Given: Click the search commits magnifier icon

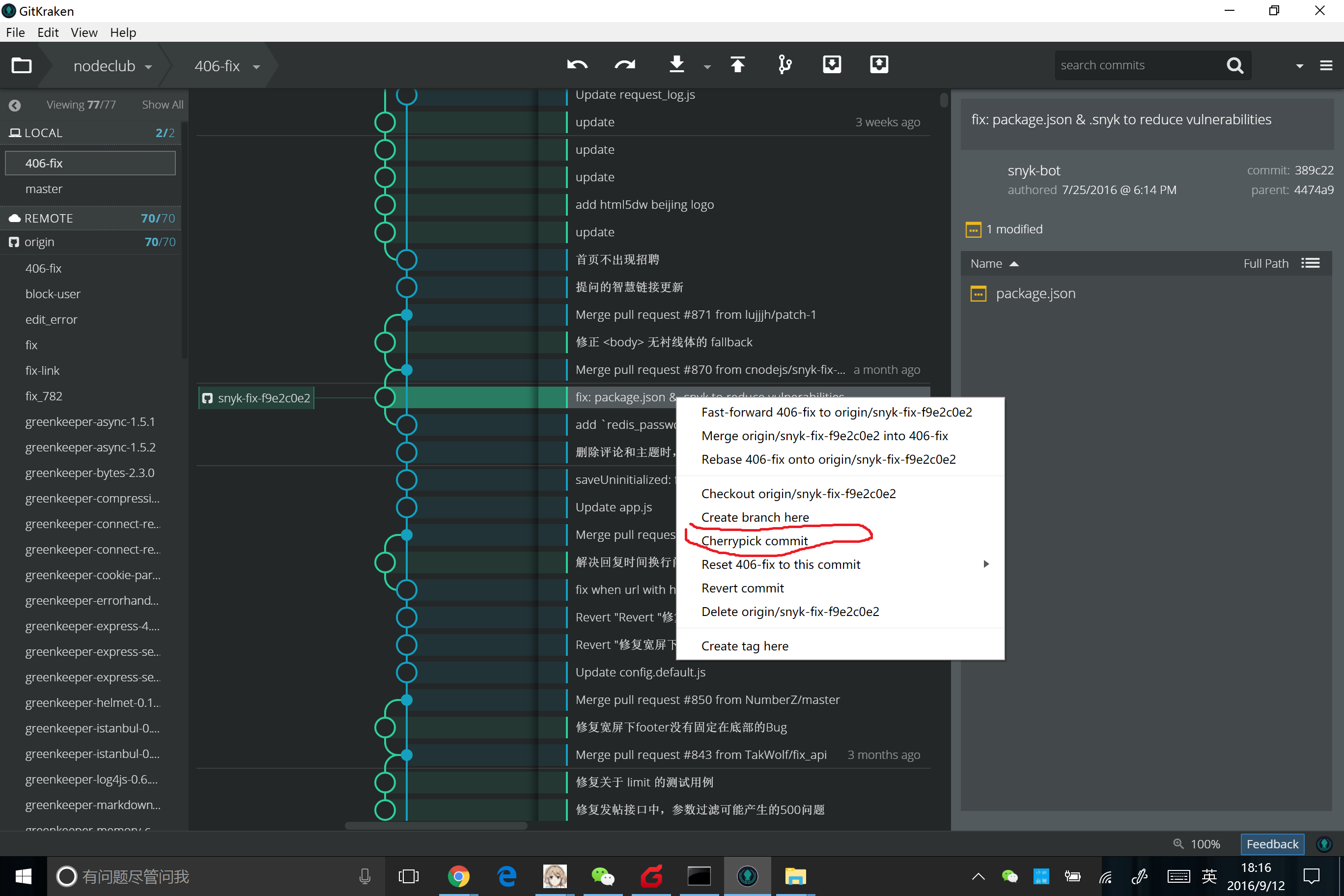Looking at the screenshot, I should click(1236, 66).
